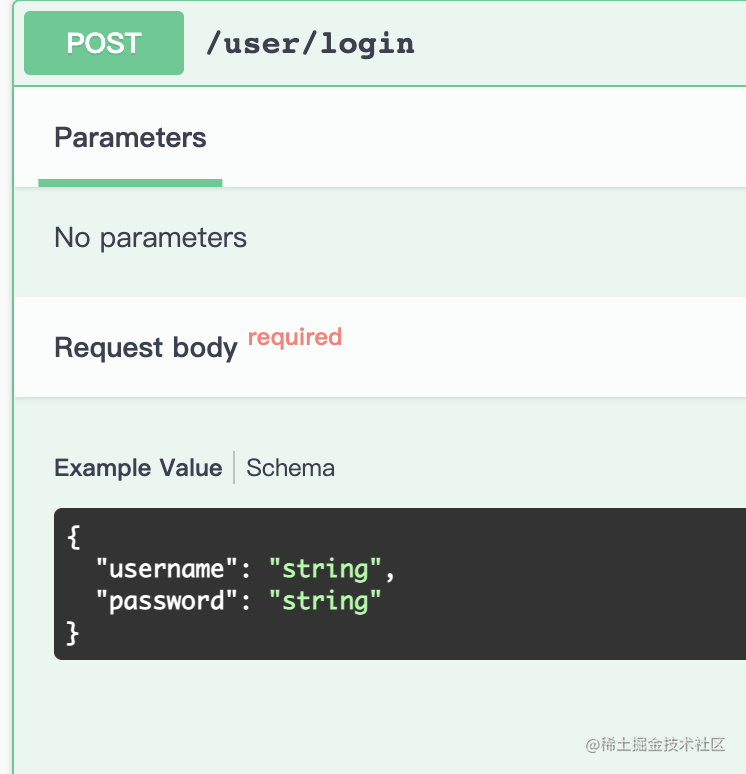Click the colon after the "password" key
This screenshot has width=746, height=774.
click(246, 602)
